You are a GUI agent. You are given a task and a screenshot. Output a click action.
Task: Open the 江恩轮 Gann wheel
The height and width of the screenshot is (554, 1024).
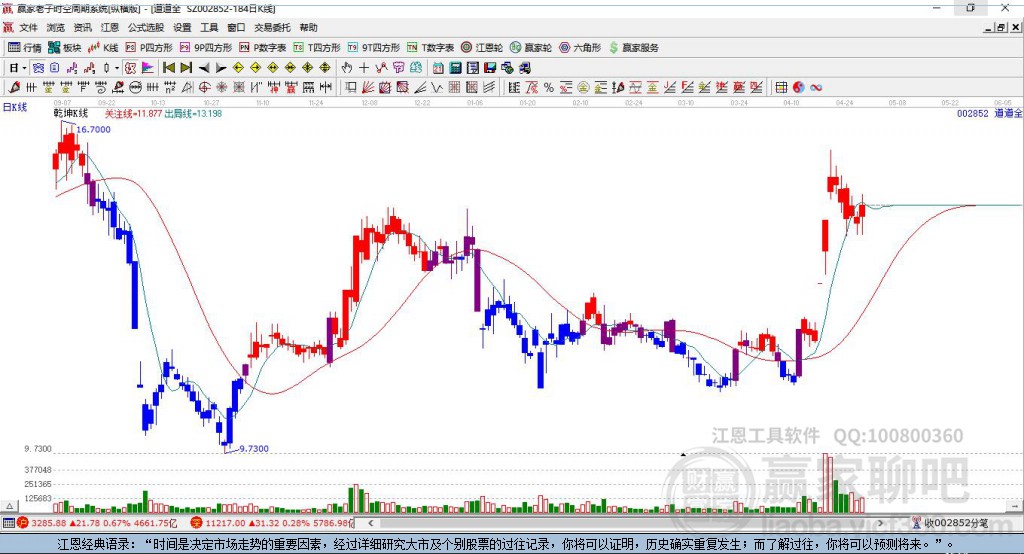point(482,48)
